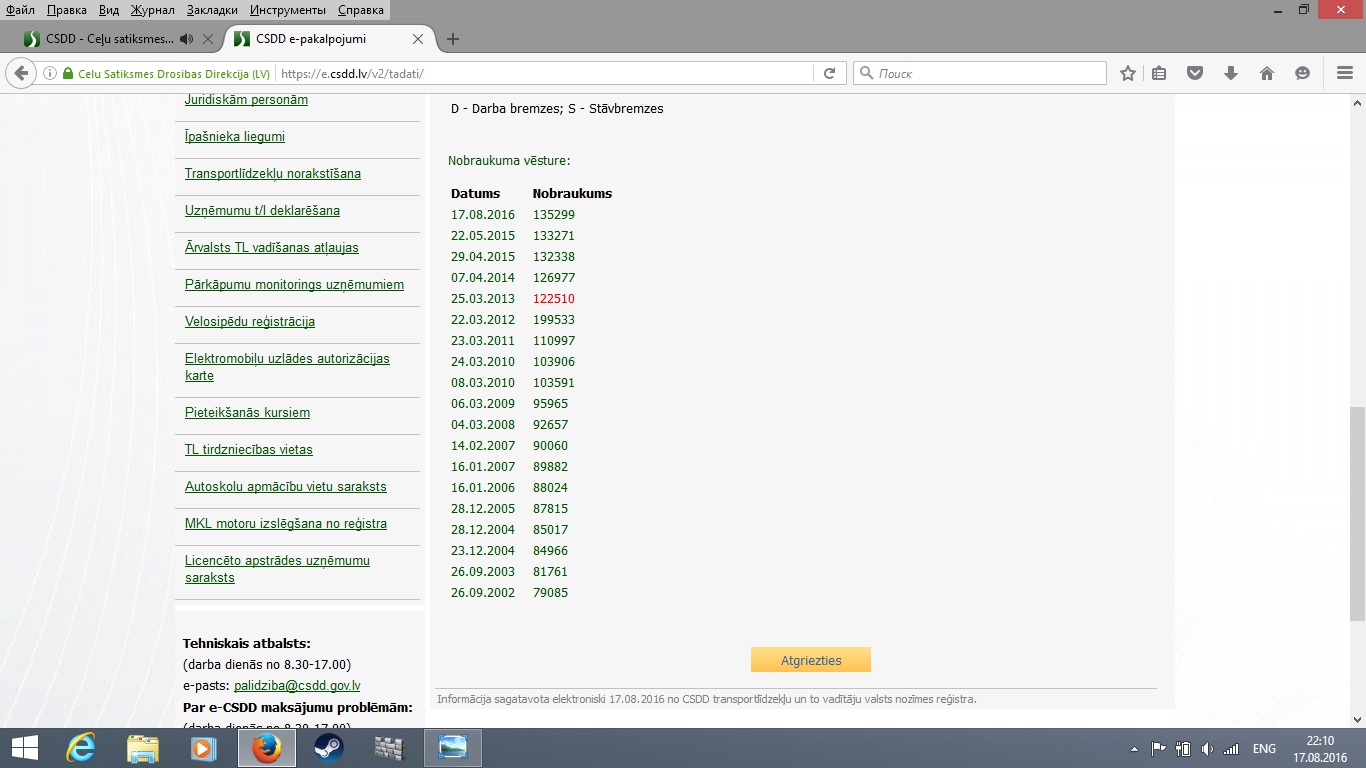Open File Explorer from the taskbar
This screenshot has height=768, width=1366.
tap(143, 748)
